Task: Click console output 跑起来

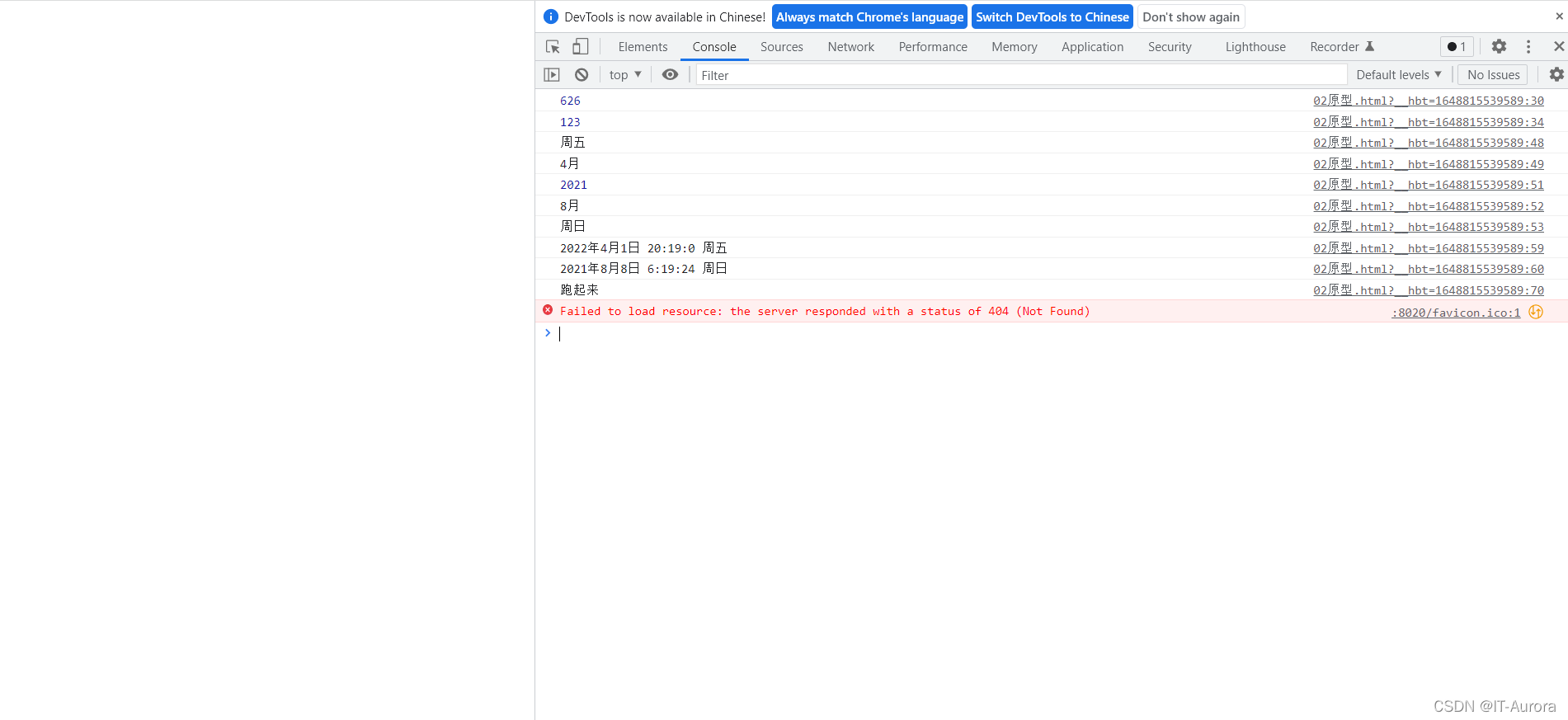Action: [579, 290]
